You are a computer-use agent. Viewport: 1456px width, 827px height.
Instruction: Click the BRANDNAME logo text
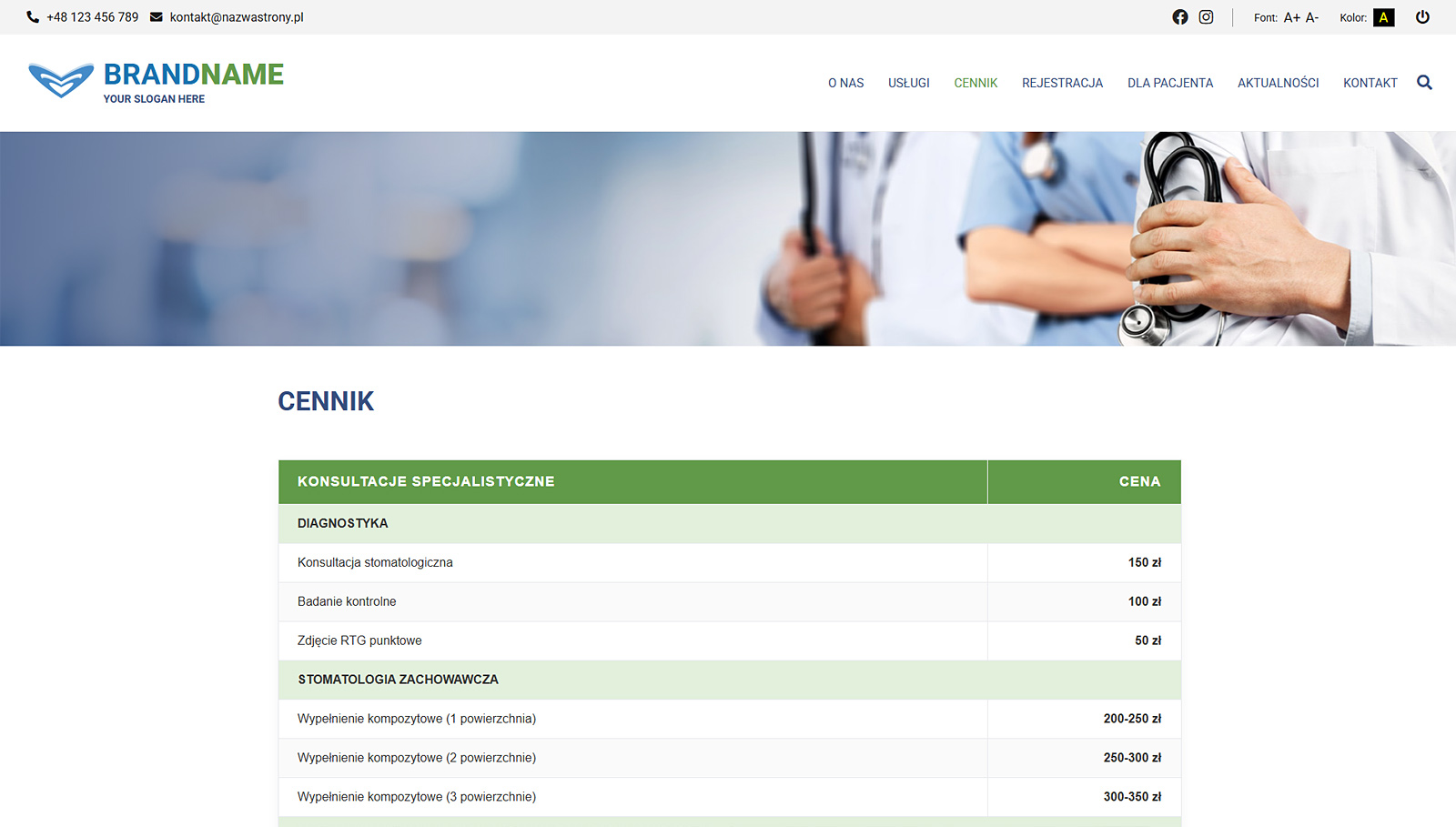(193, 75)
